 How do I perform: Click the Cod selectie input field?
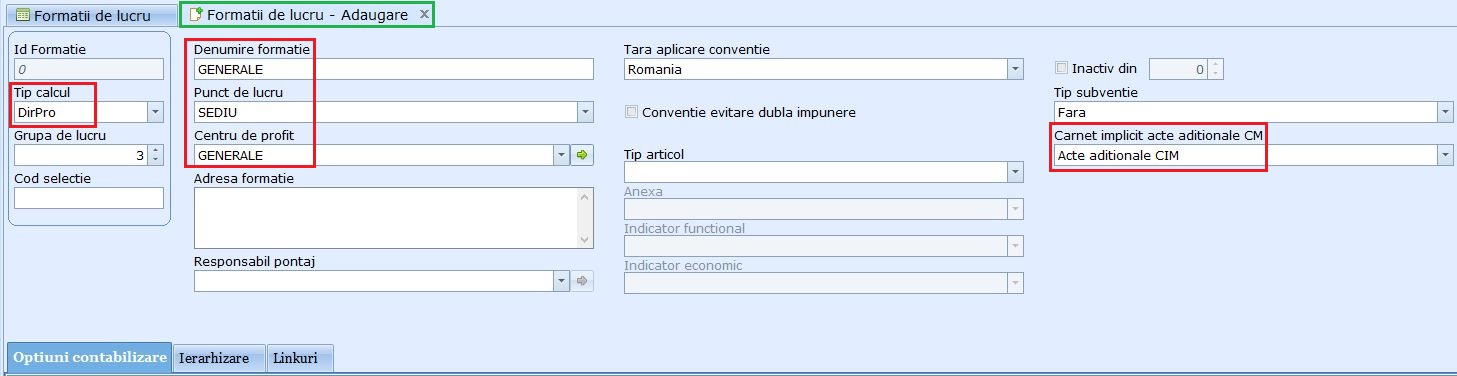pyautogui.click(x=89, y=198)
